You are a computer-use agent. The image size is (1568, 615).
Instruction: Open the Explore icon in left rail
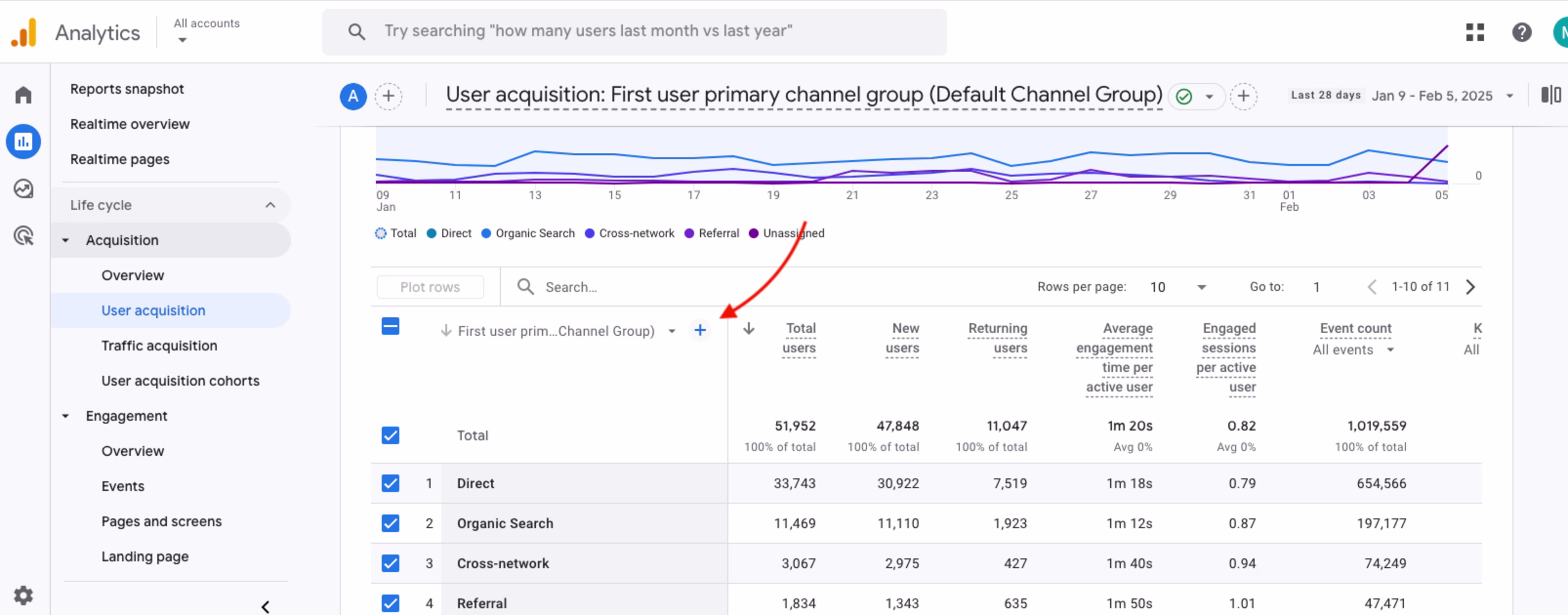[x=23, y=189]
